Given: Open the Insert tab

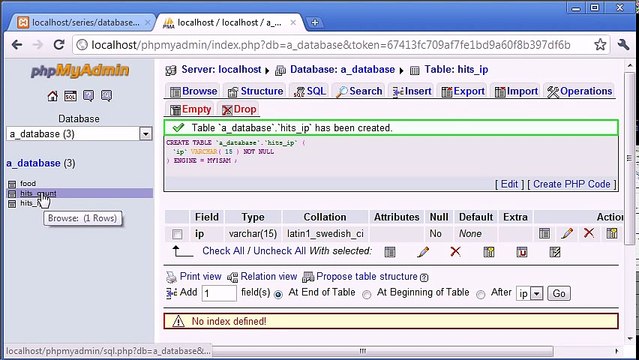Looking at the screenshot, I should point(412,91).
